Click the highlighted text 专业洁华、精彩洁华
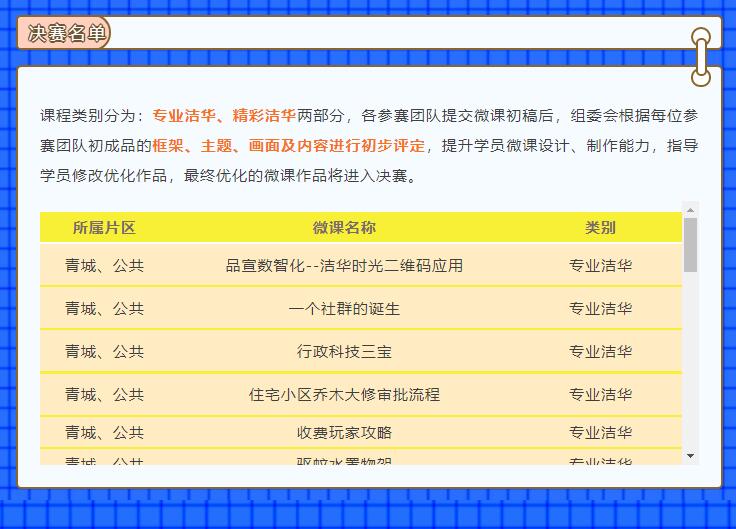Image resolution: width=736 pixels, height=529 pixels. point(224,115)
